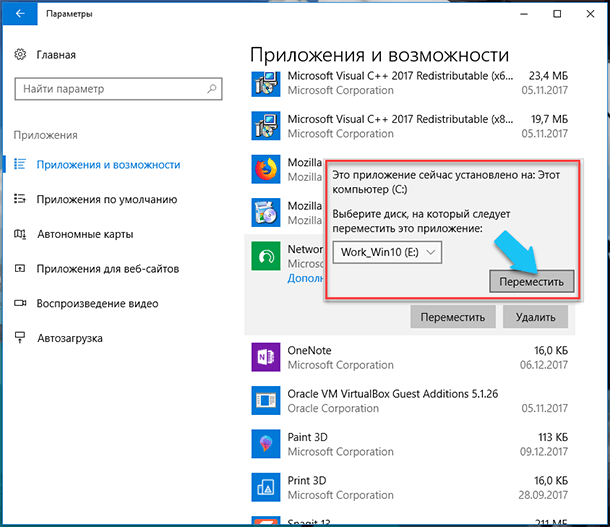610x527 pixels.
Task: Click the Воспроизведение видео camera icon
Action: 20,303
